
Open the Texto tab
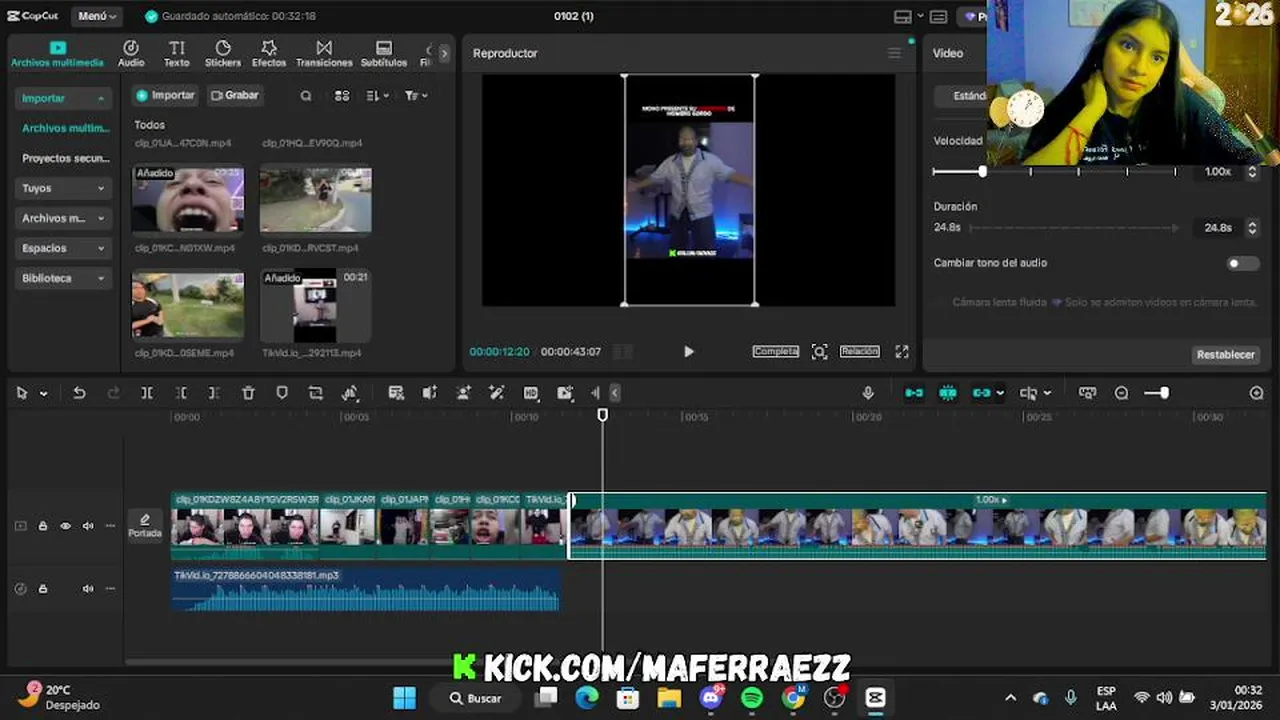click(x=176, y=54)
